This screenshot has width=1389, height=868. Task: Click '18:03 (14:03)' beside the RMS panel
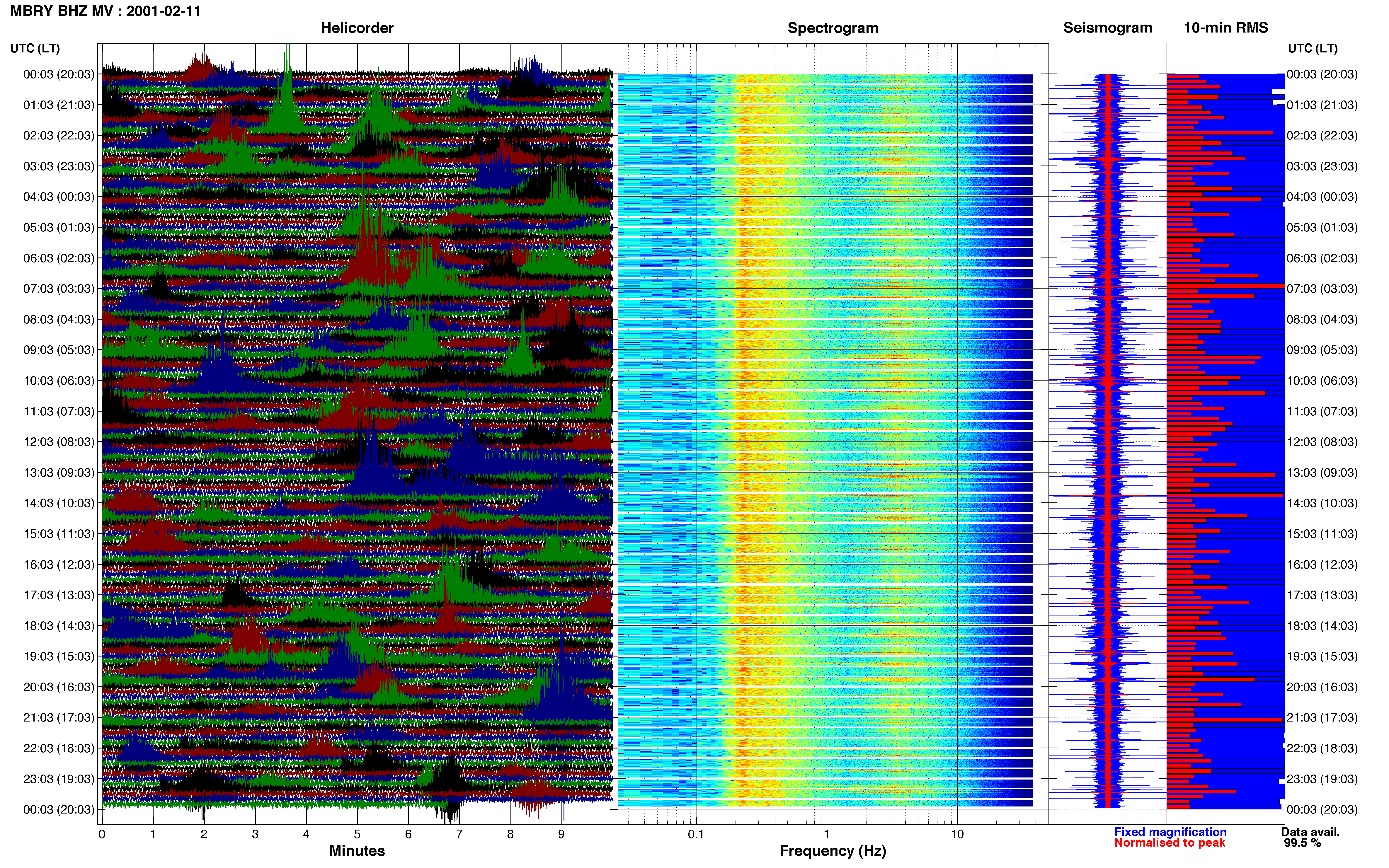(1322, 626)
